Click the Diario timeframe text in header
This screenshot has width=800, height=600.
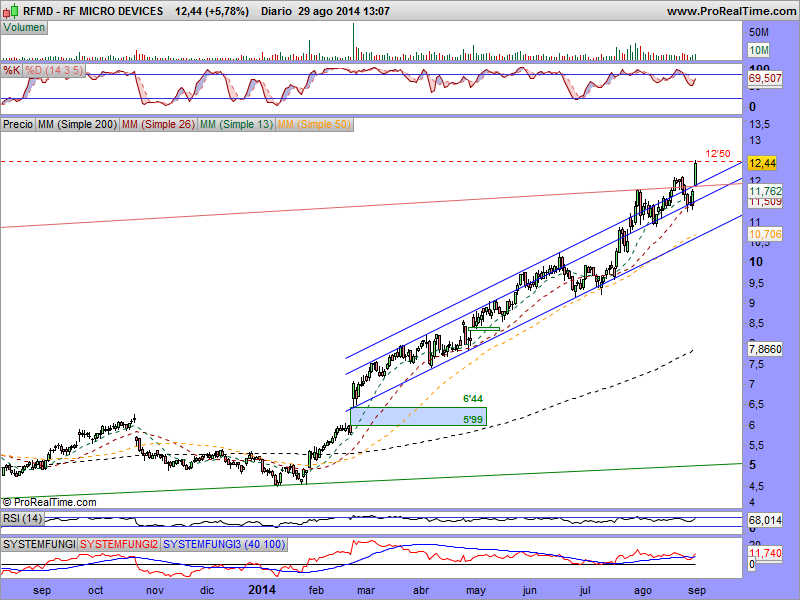(x=276, y=11)
